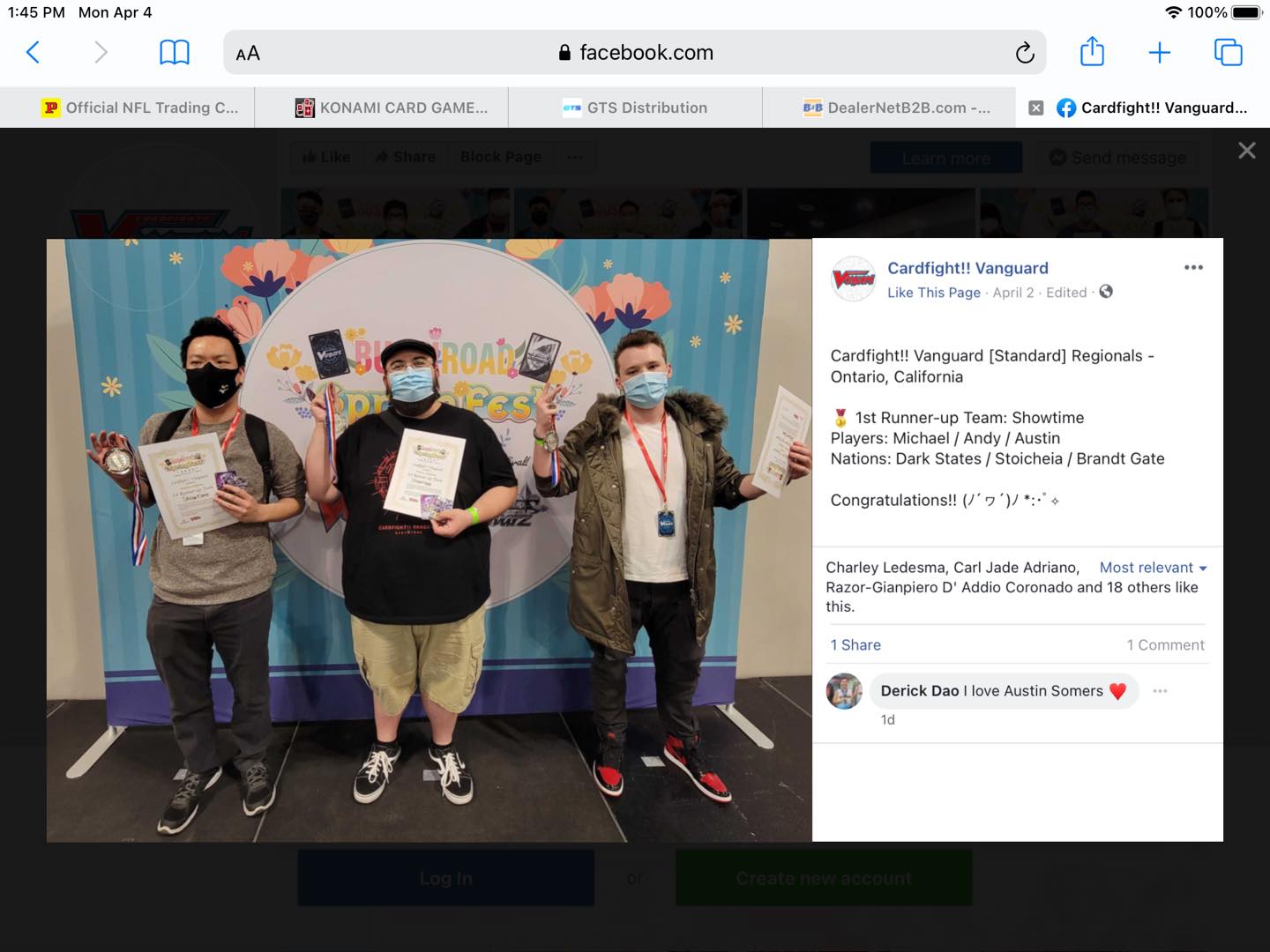This screenshot has width=1270, height=952.
Task: View the Edited history link
Action: click(1066, 293)
